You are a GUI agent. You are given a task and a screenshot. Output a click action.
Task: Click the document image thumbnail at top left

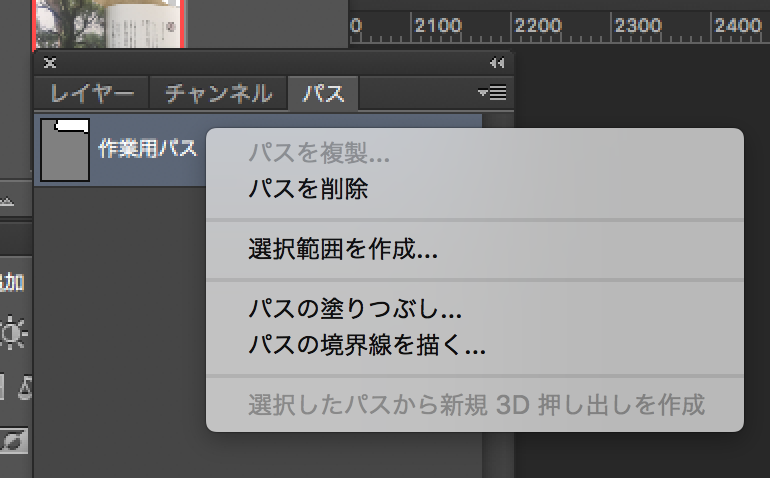coord(108,24)
